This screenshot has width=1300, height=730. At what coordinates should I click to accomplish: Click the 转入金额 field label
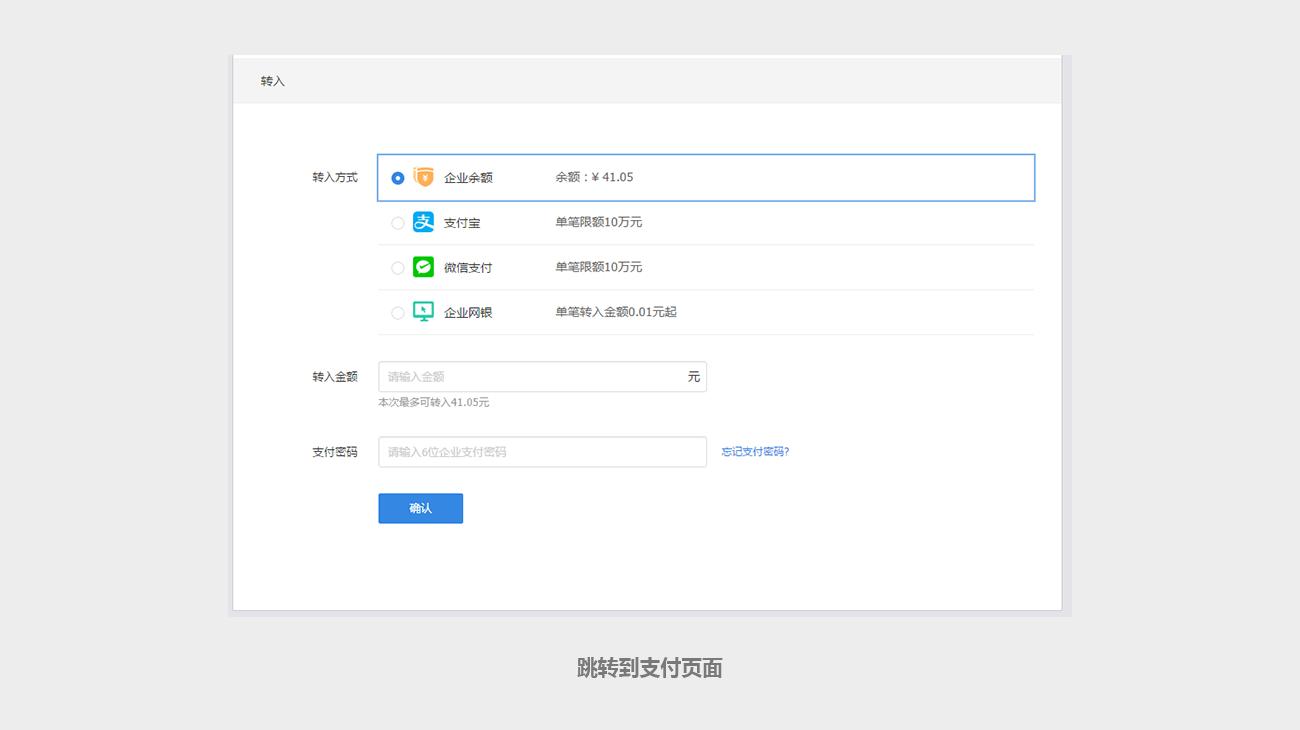(335, 377)
